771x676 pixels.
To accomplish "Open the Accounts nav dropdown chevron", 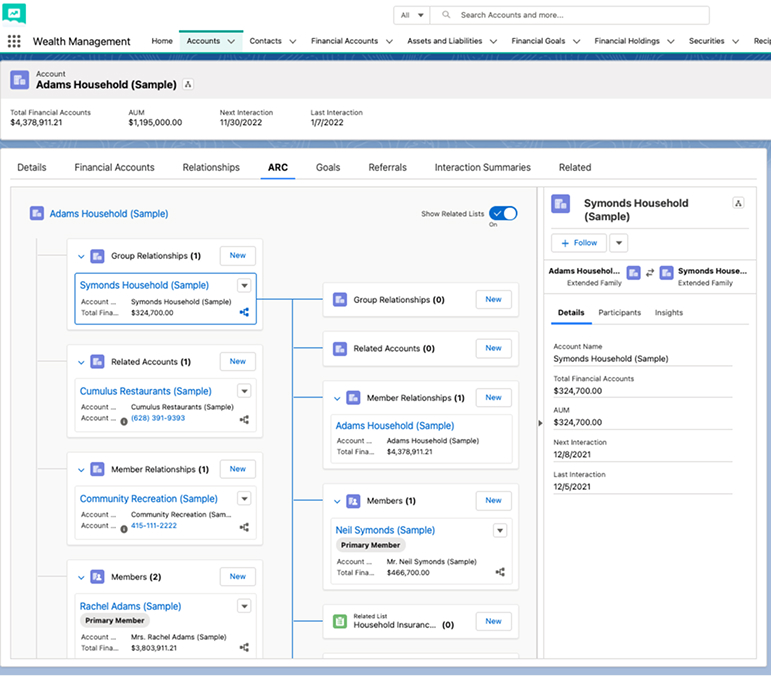I will [231, 41].
